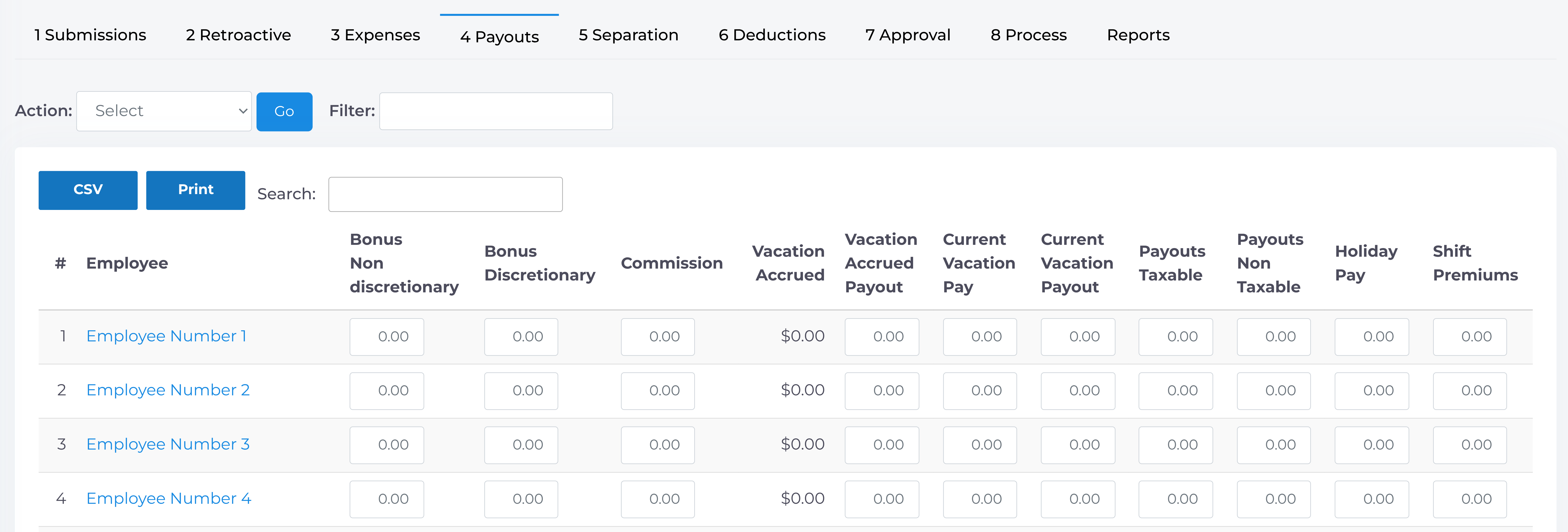Export table with CSV button

[x=88, y=190]
